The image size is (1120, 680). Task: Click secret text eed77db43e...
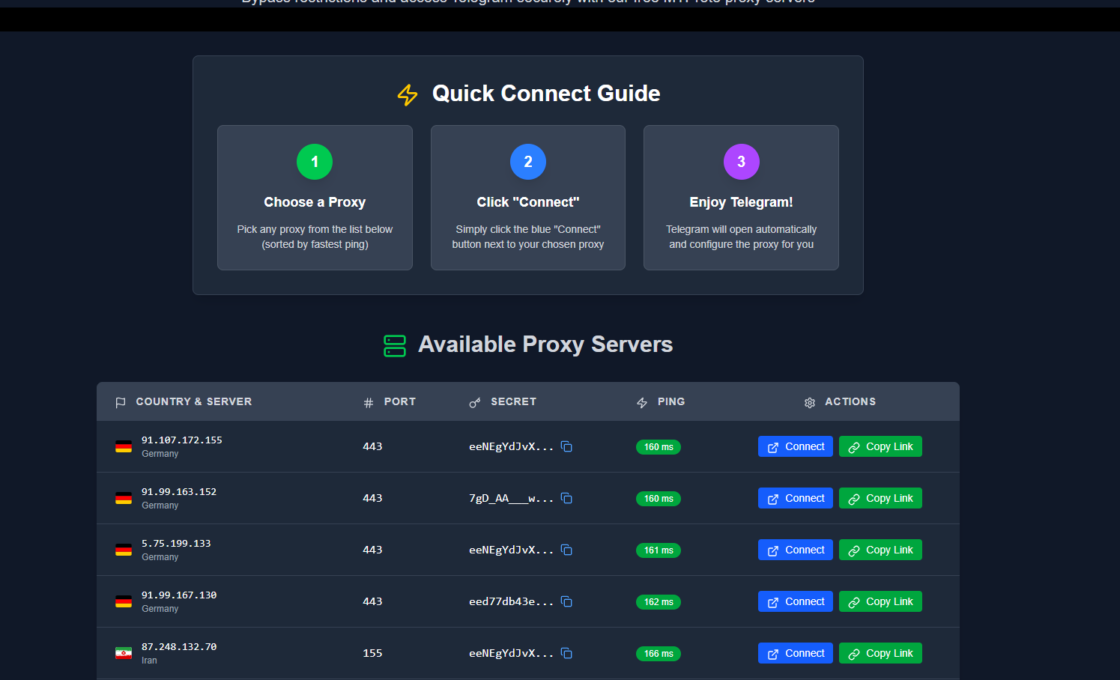511,601
